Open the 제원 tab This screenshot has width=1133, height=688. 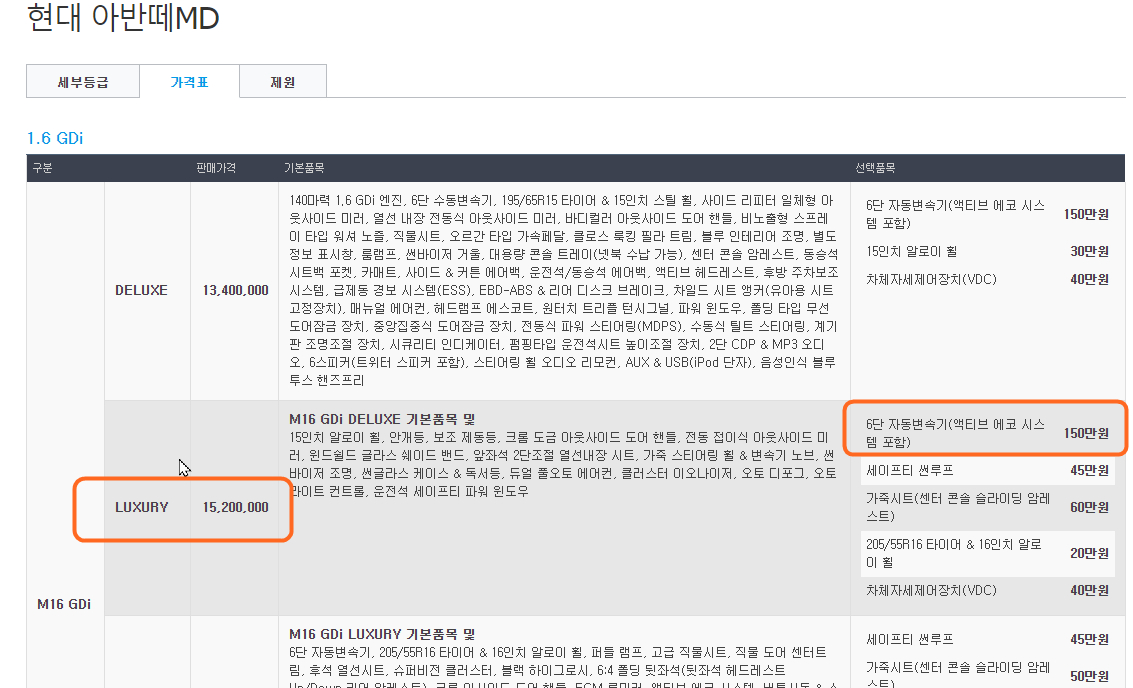pos(283,82)
